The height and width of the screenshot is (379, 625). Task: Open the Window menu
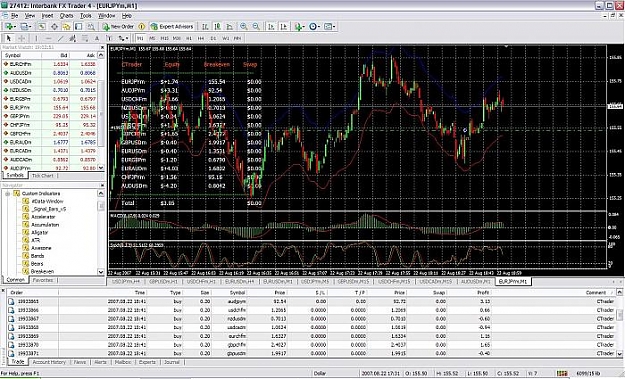click(x=106, y=16)
